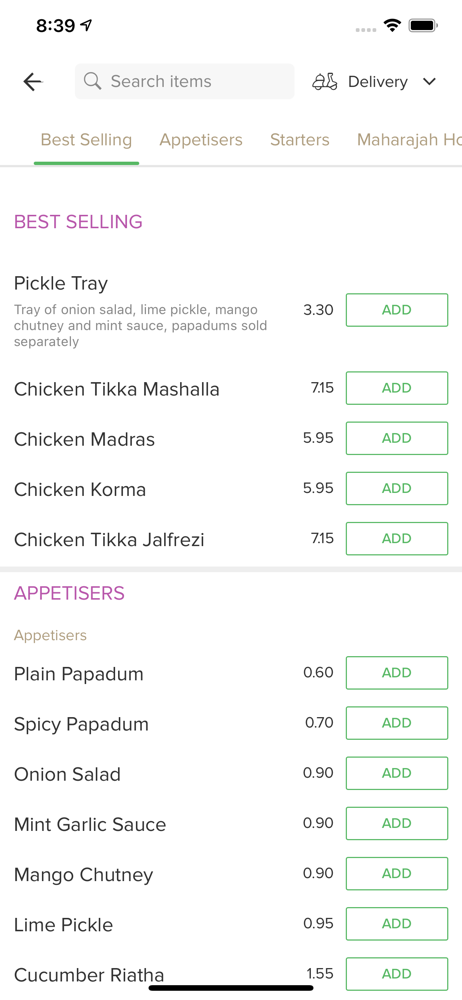Open the Delivery dropdown chevron
Screen dimensions: 462x1000
[429, 82]
